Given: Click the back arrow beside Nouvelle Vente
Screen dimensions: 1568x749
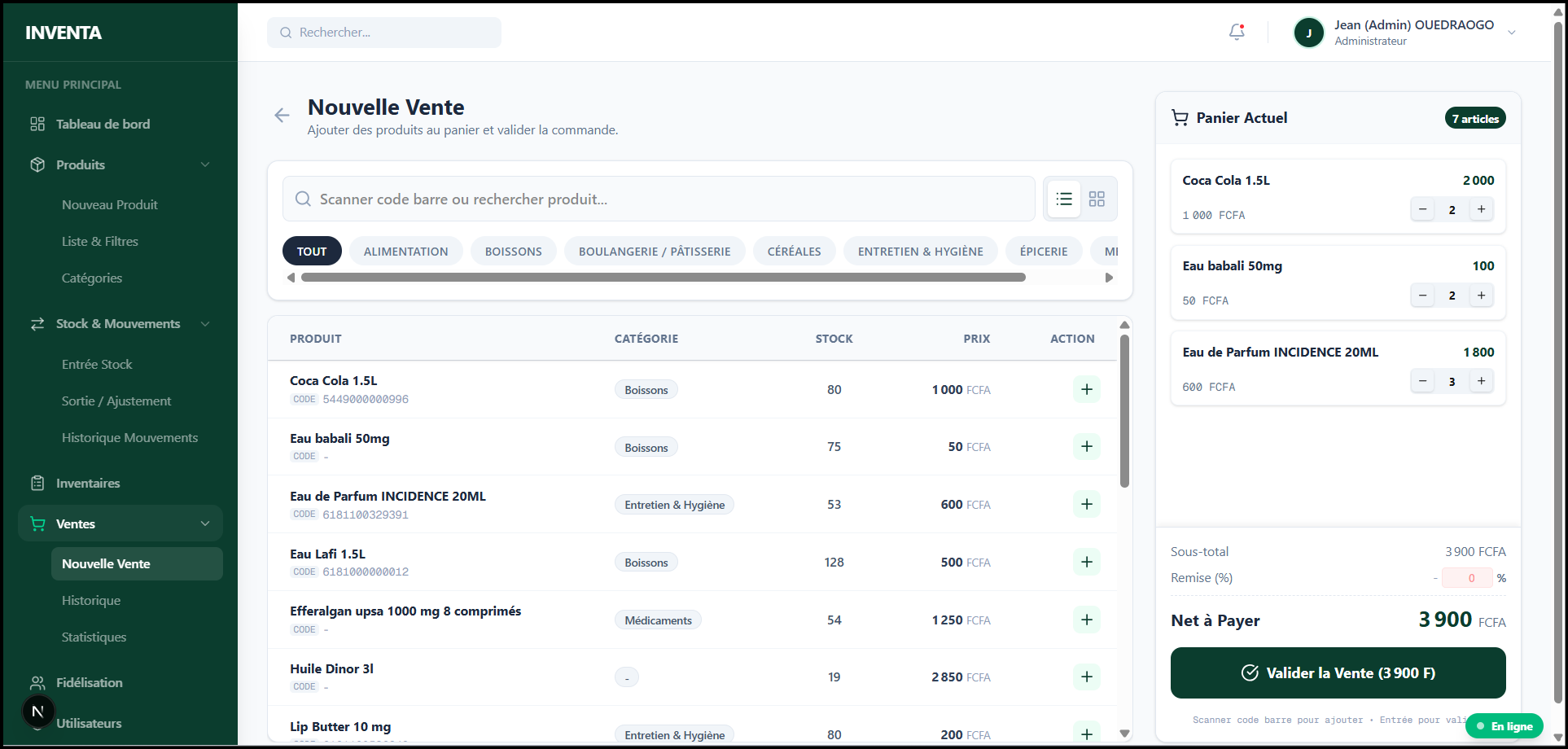Looking at the screenshot, I should (282, 116).
